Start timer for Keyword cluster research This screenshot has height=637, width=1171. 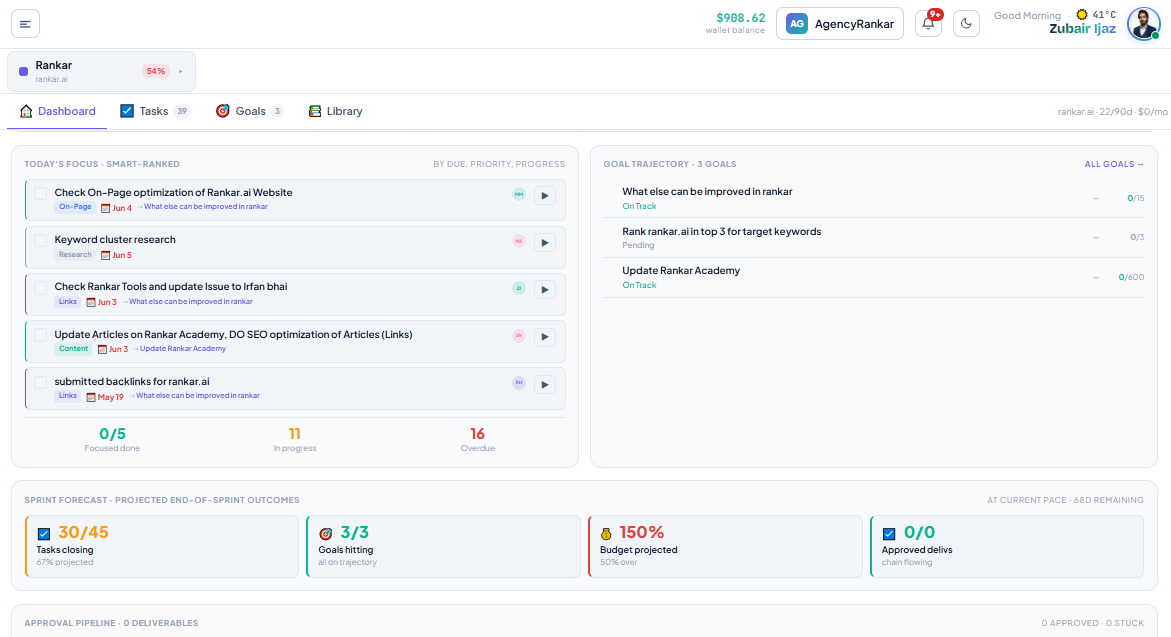tap(544, 243)
